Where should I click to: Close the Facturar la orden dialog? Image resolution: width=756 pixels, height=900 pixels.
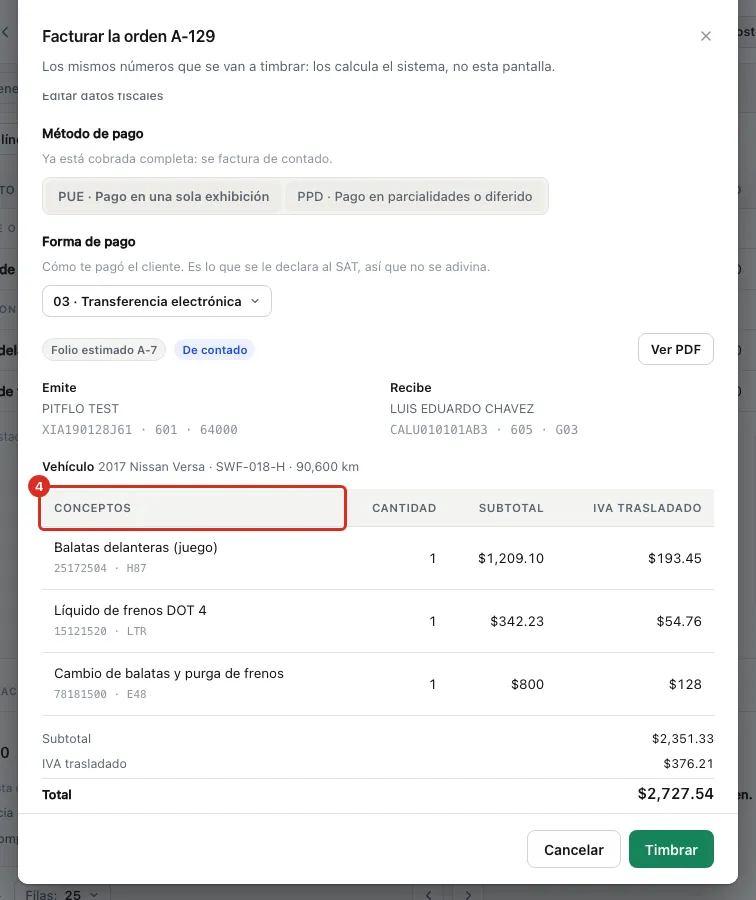point(705,36)
